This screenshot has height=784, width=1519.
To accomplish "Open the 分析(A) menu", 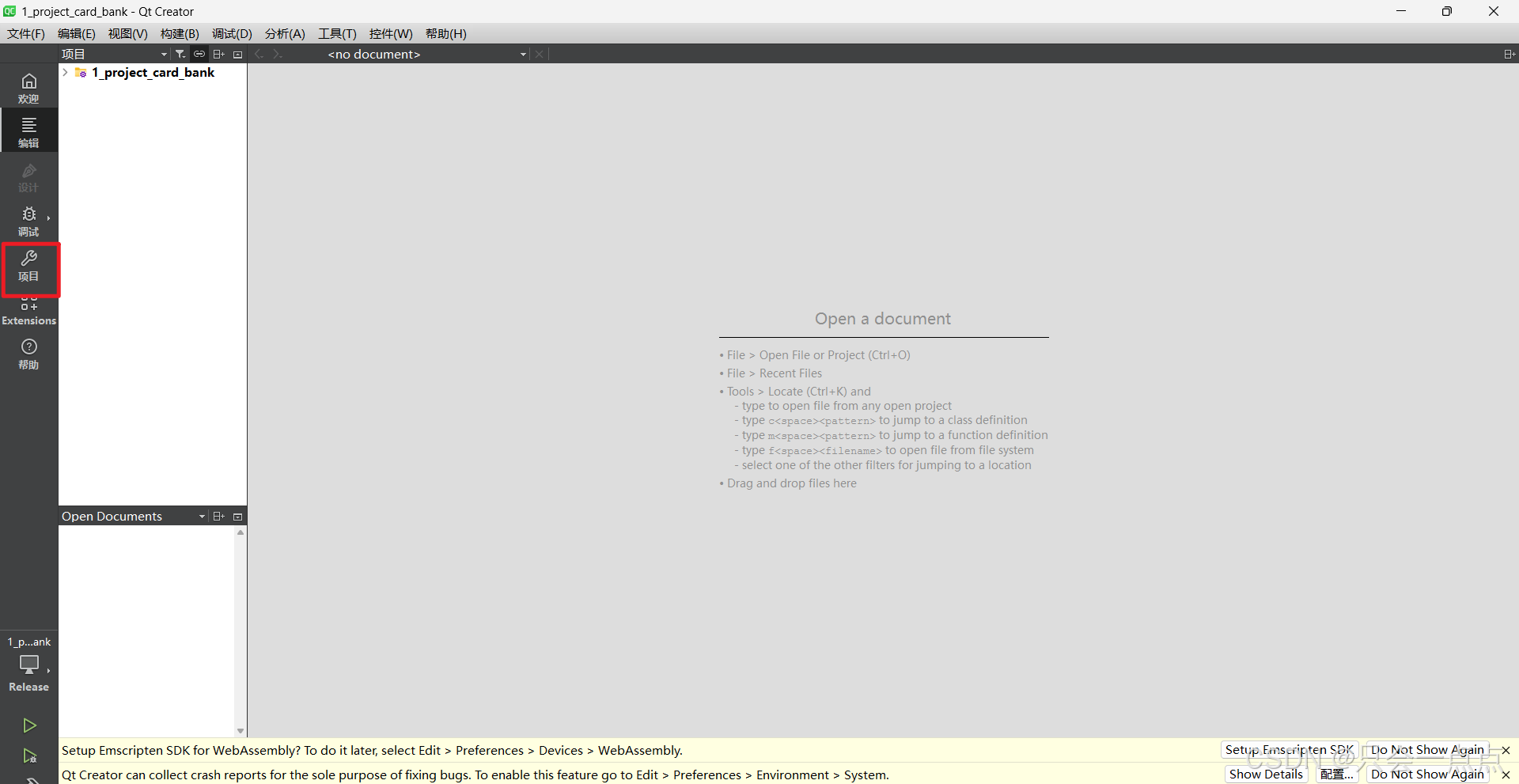I will (x=285, y=33).
